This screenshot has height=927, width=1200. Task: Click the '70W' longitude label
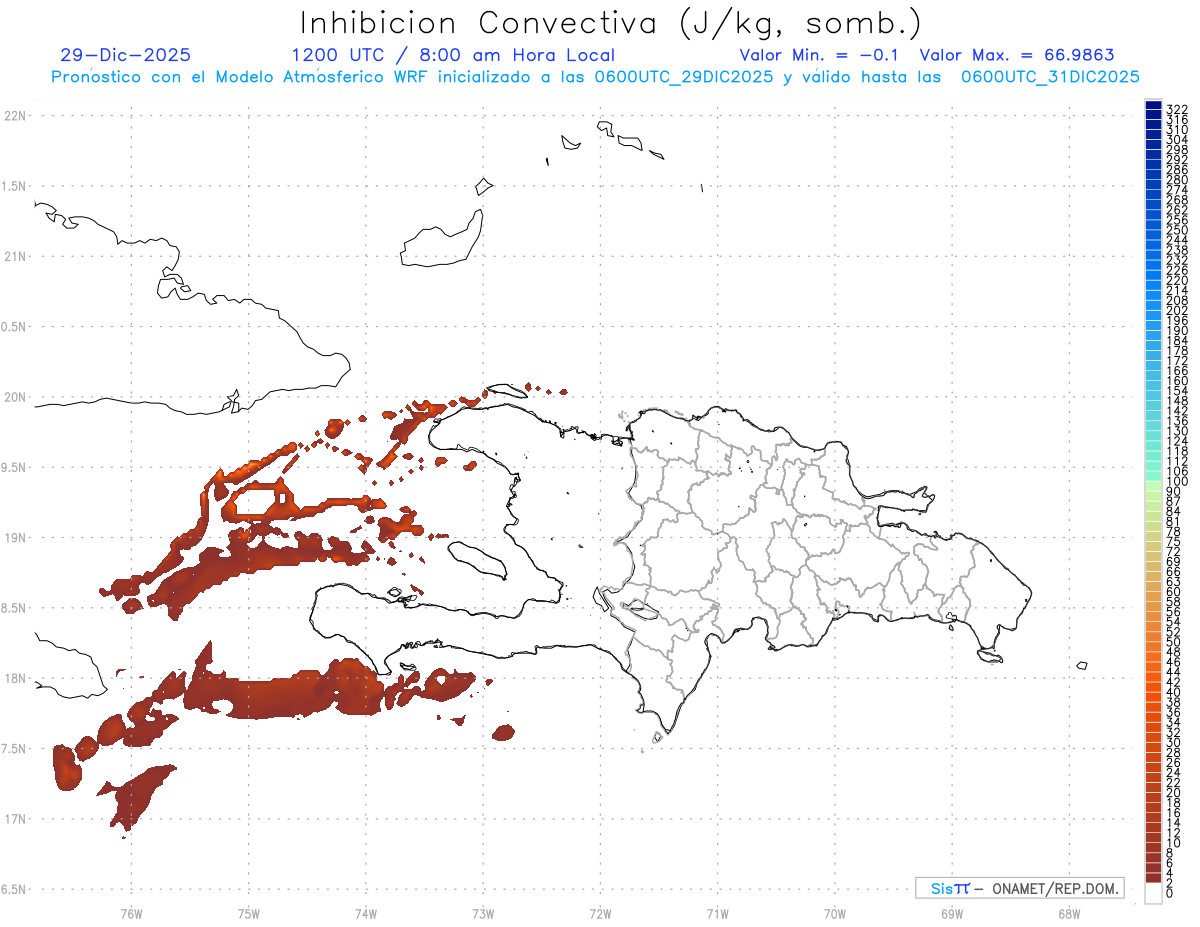pyautogui.click(x=835, y=913)
